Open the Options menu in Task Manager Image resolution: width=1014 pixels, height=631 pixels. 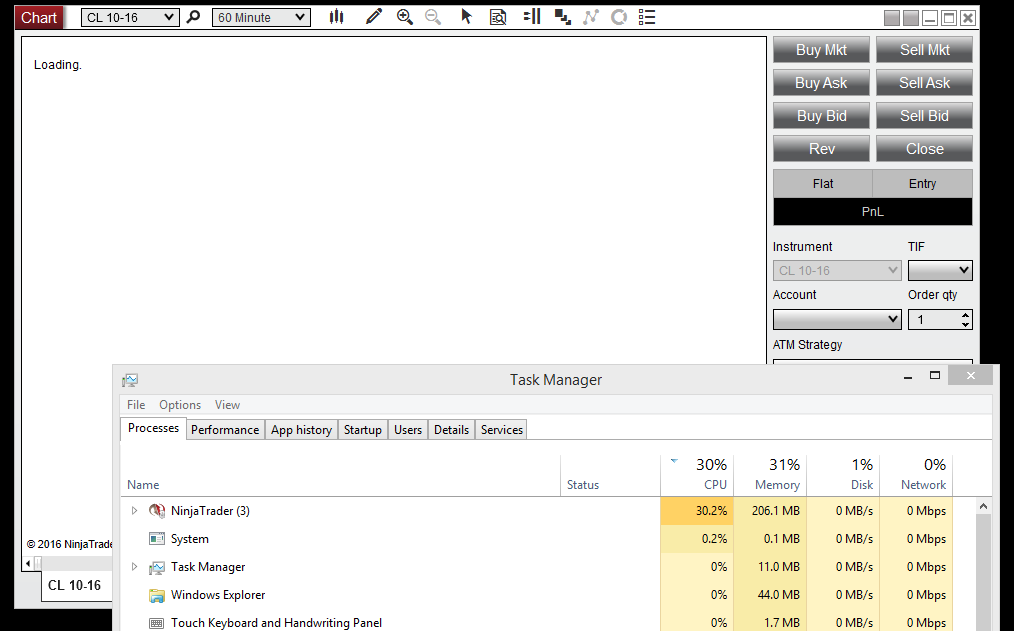tap(180, 405)
